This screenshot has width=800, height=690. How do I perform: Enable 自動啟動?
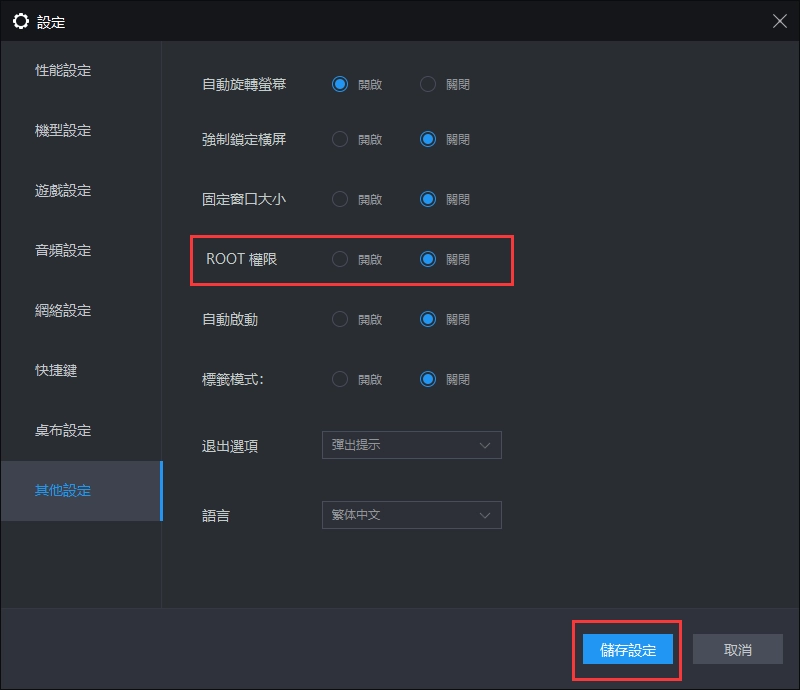340,319
